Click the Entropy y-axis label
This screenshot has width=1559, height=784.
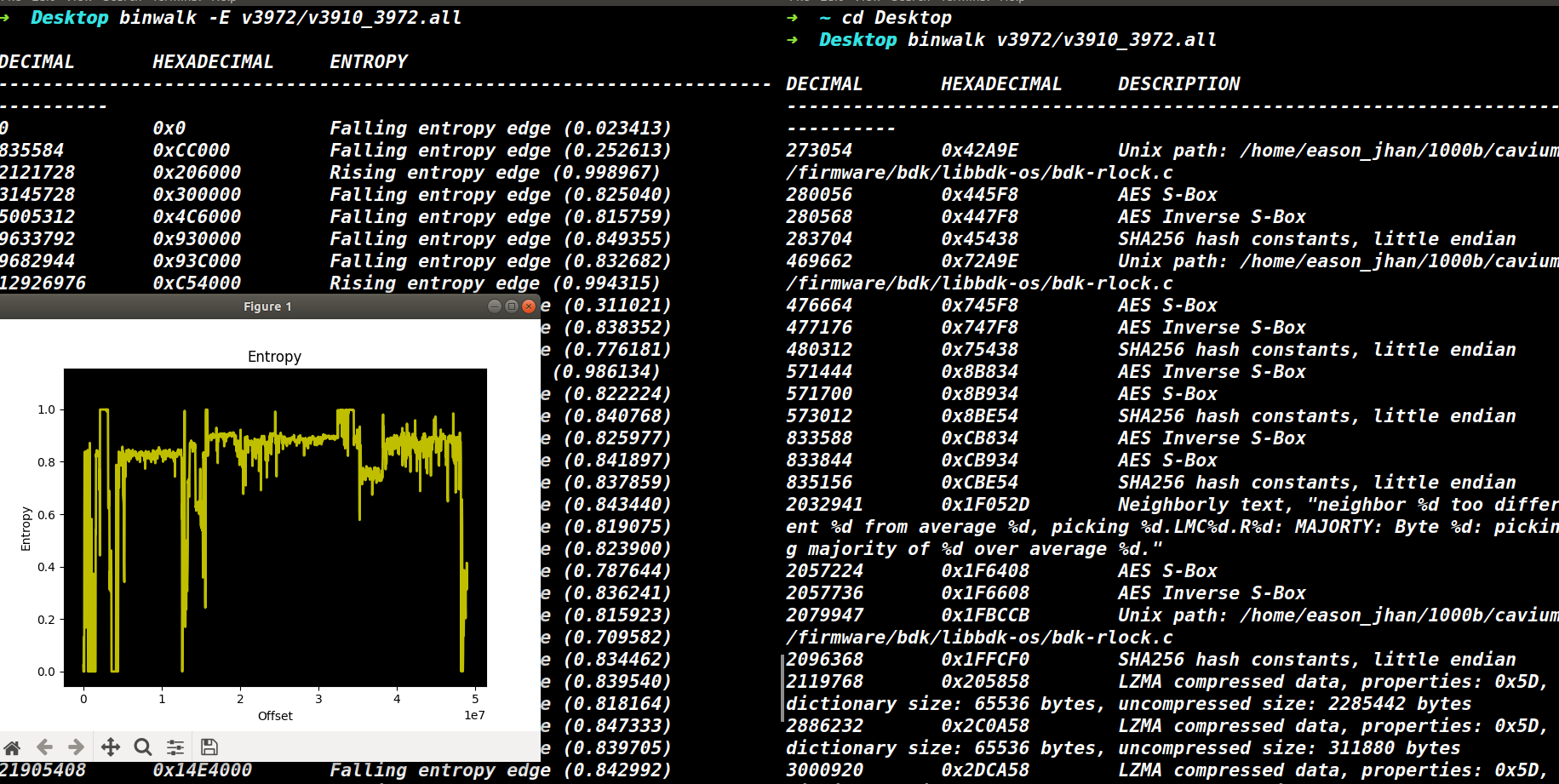click(26, 529)
